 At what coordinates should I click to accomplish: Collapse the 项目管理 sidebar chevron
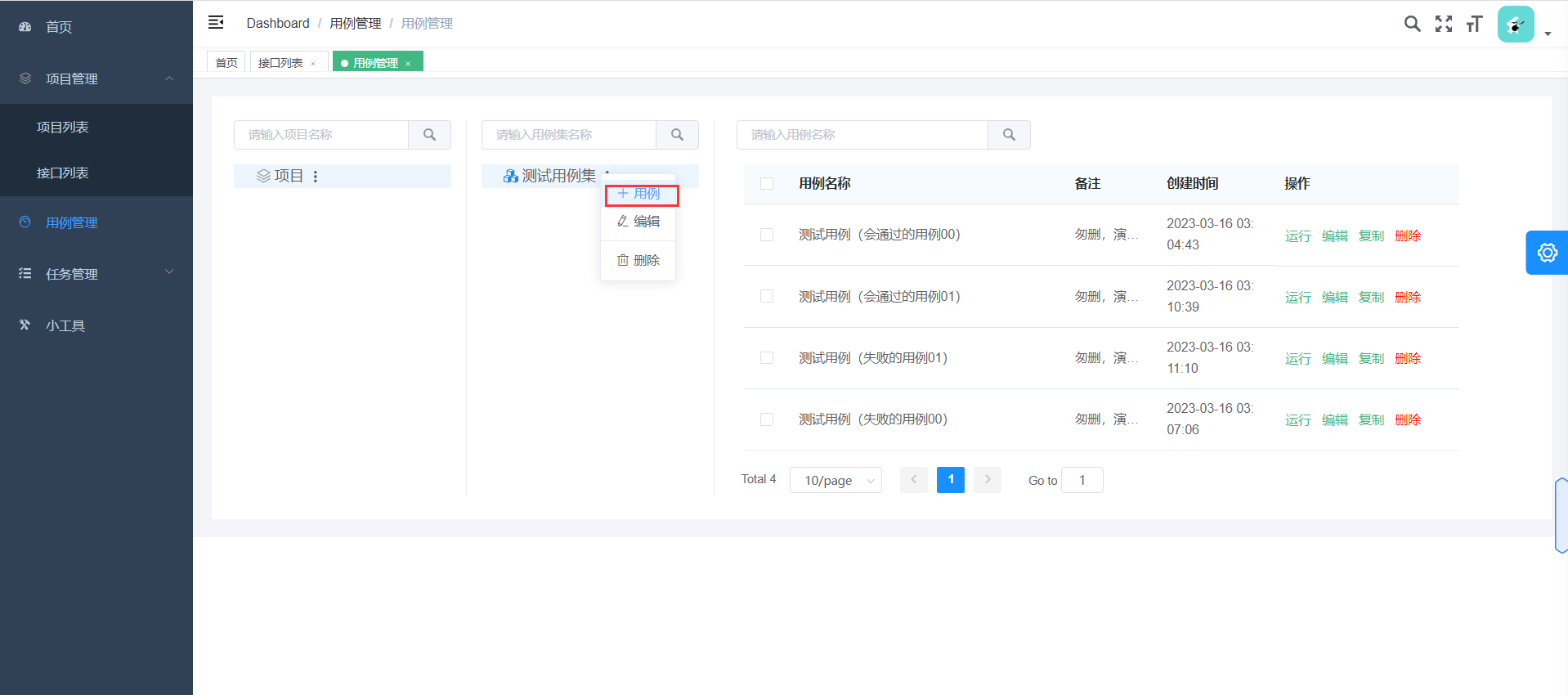(169, 78)
